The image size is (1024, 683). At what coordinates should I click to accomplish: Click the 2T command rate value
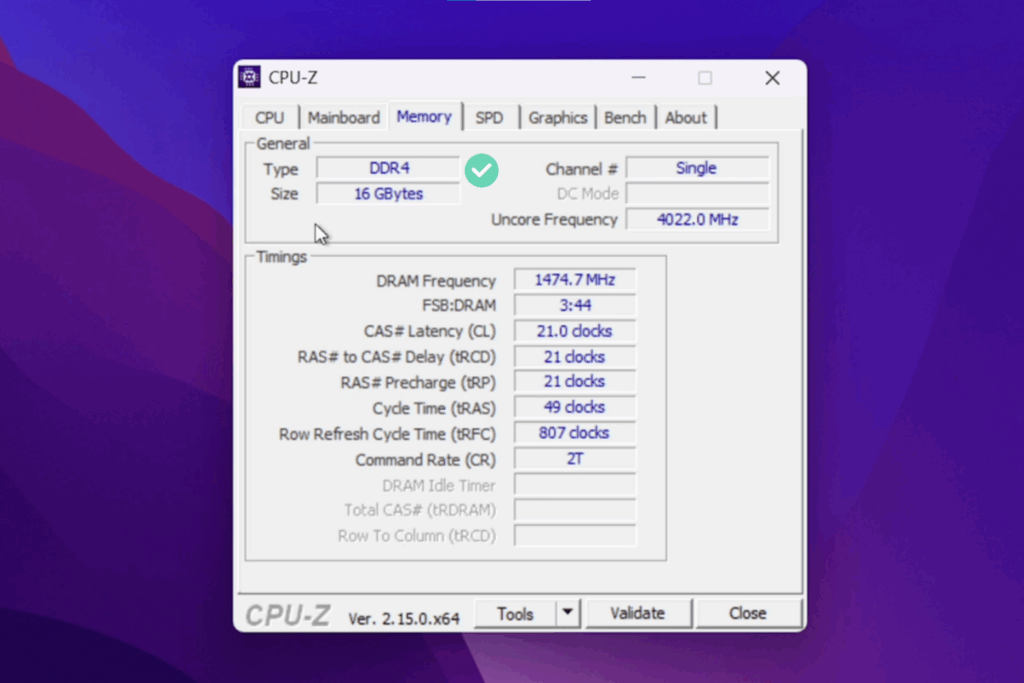point(575,458)
